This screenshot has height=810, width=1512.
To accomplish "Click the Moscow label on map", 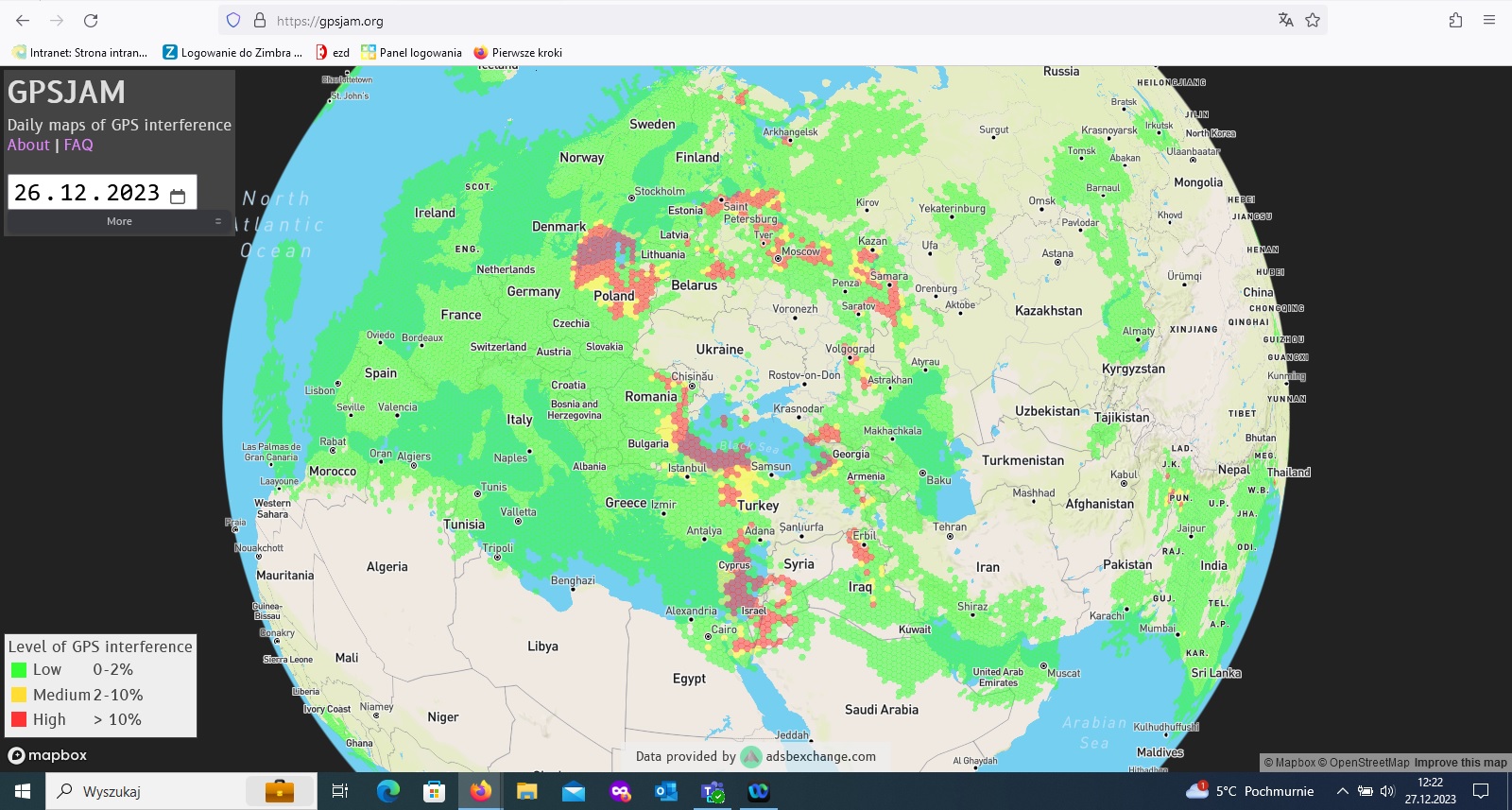I will click(800, 252).
